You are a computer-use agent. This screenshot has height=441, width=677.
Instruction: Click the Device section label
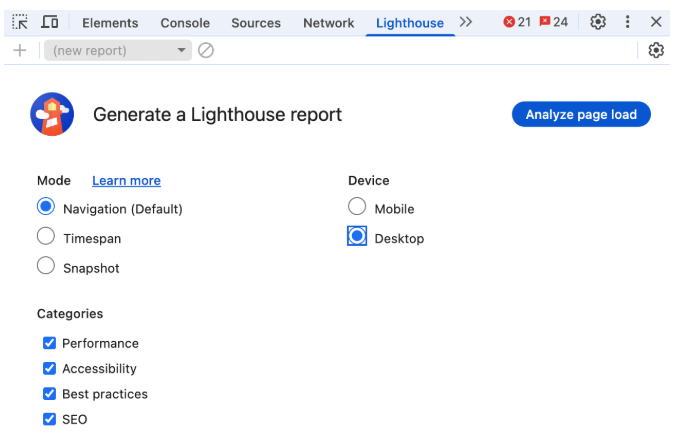tap(369, 181)
